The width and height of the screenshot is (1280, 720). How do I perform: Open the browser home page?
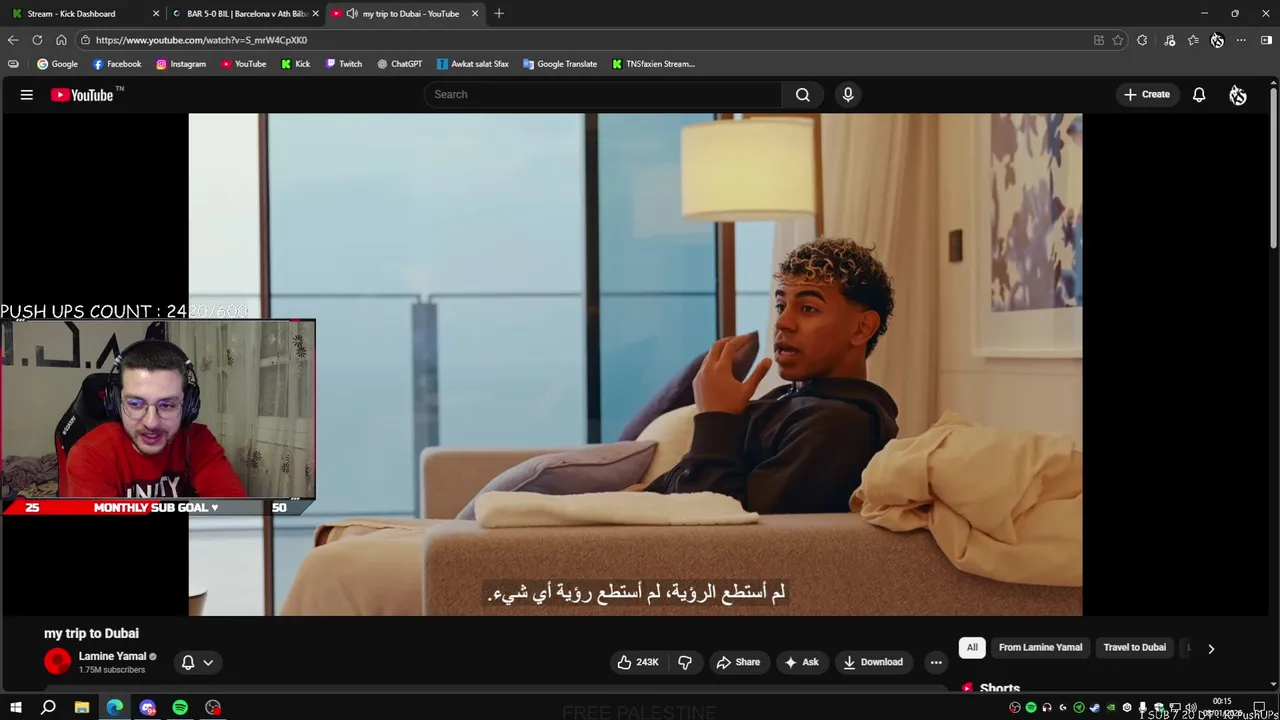[x=61, y=40]
